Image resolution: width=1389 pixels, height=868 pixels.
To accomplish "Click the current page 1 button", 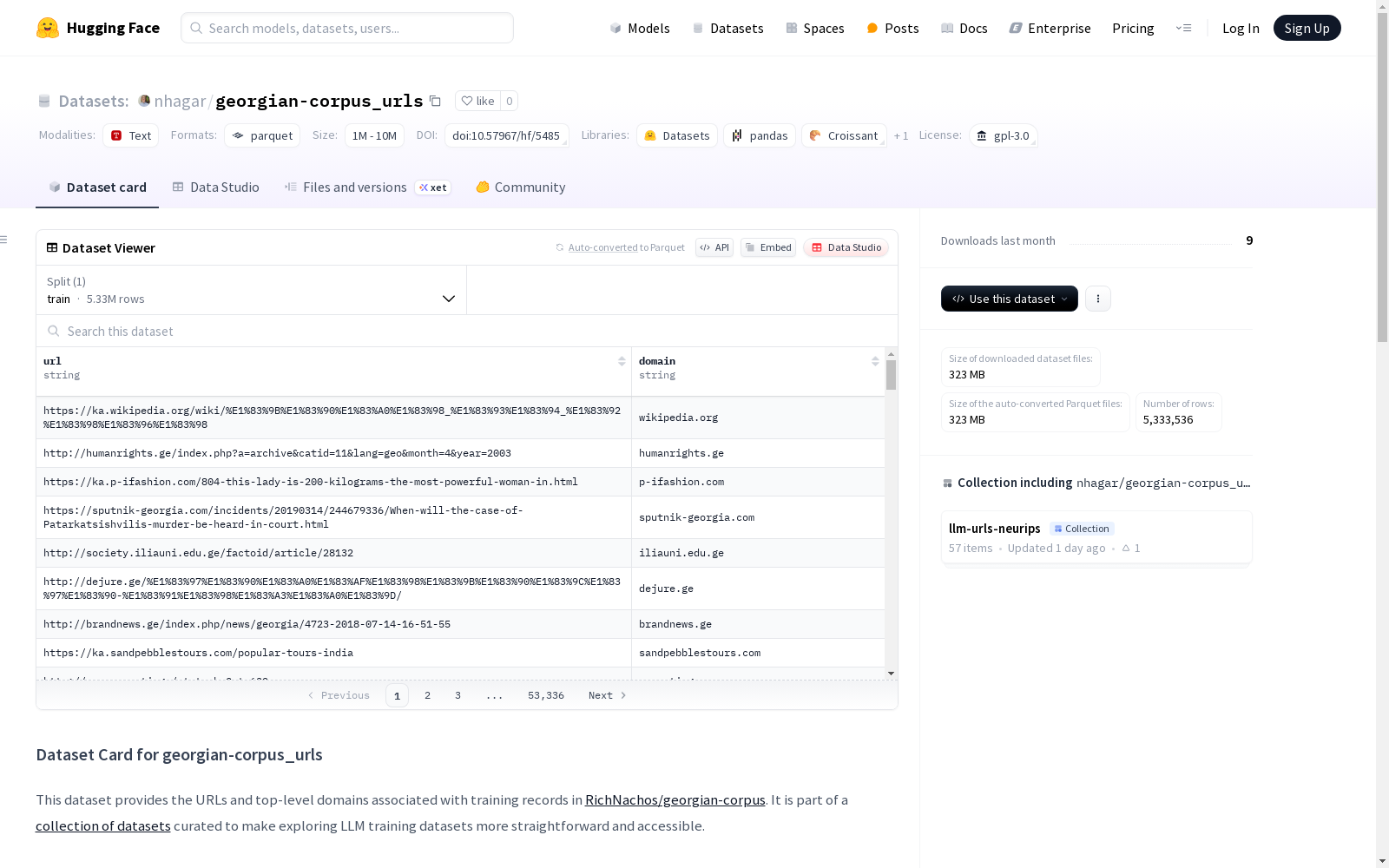I will pos(397,695).
